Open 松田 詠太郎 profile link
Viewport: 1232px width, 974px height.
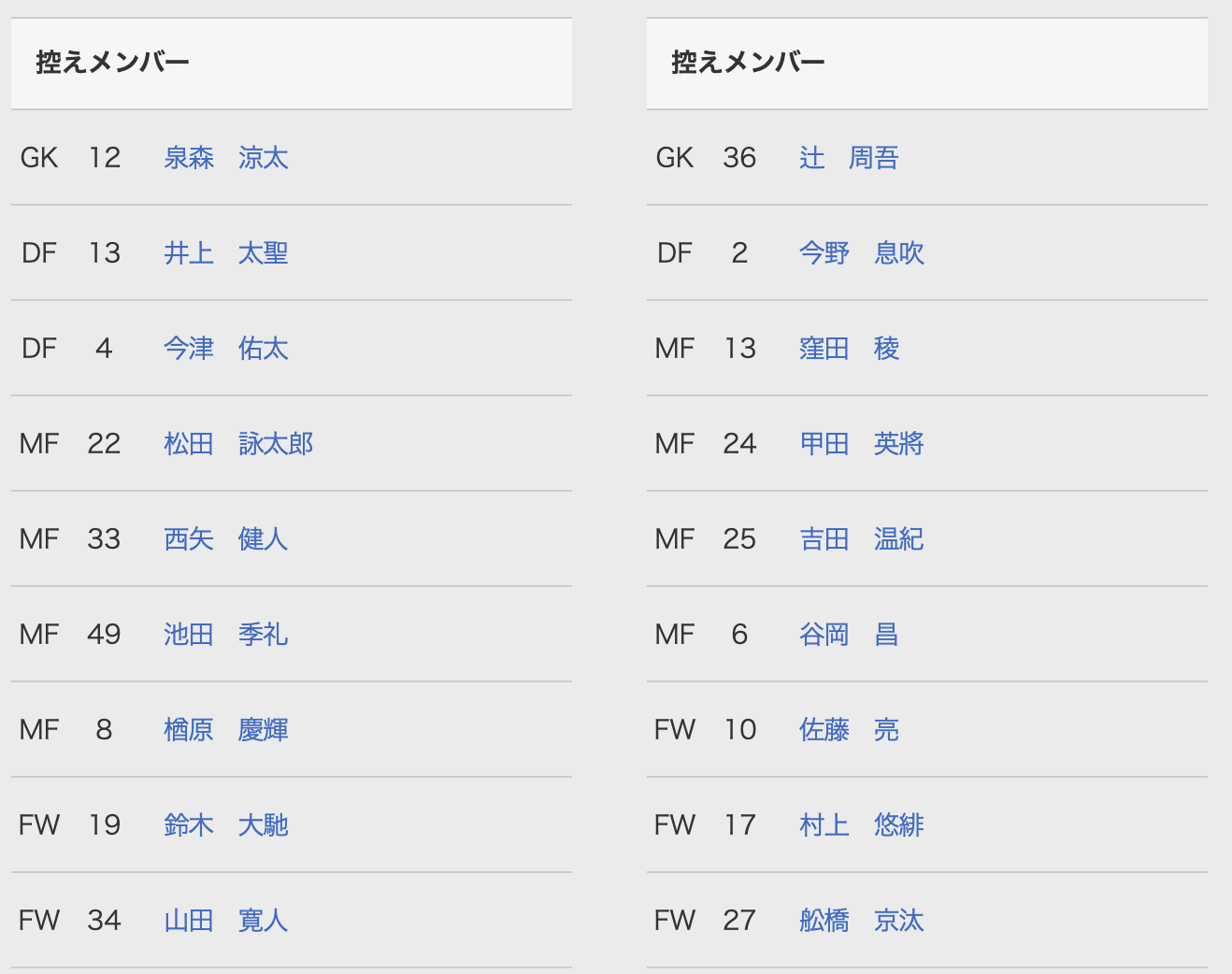coord(237,444)
